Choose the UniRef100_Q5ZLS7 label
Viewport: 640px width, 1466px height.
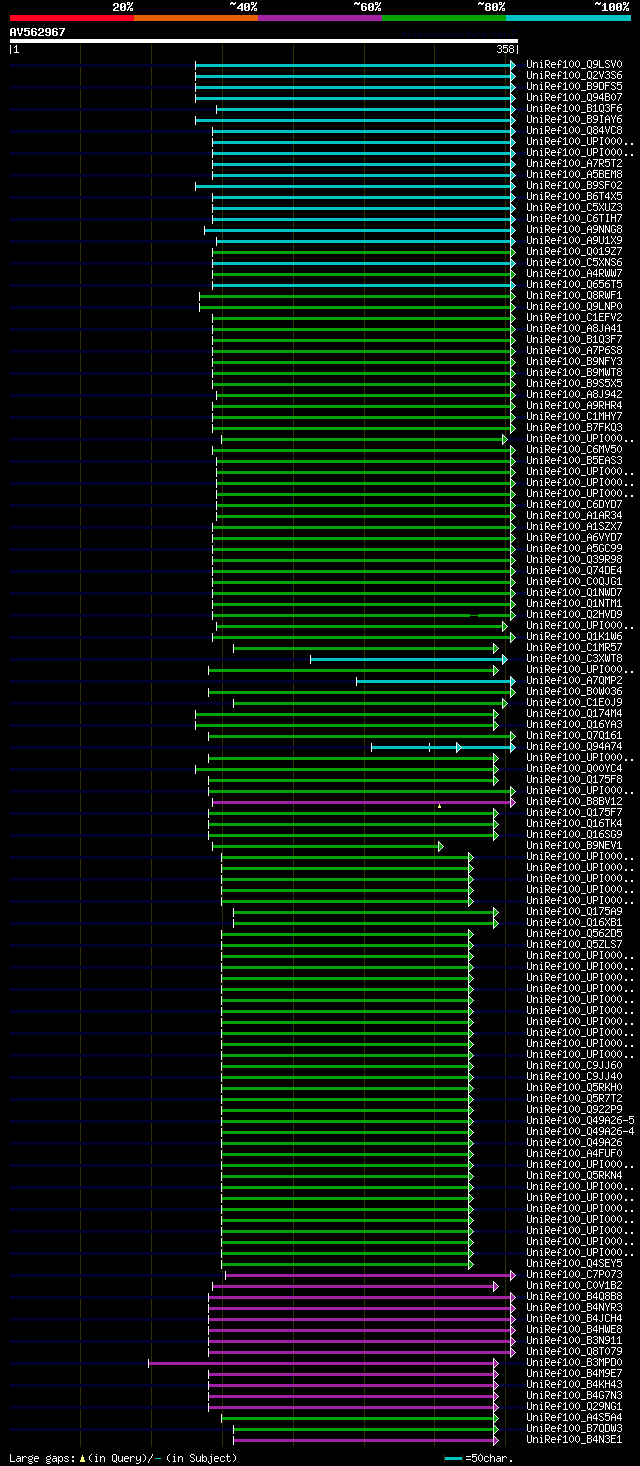click(x=574, y=945)
